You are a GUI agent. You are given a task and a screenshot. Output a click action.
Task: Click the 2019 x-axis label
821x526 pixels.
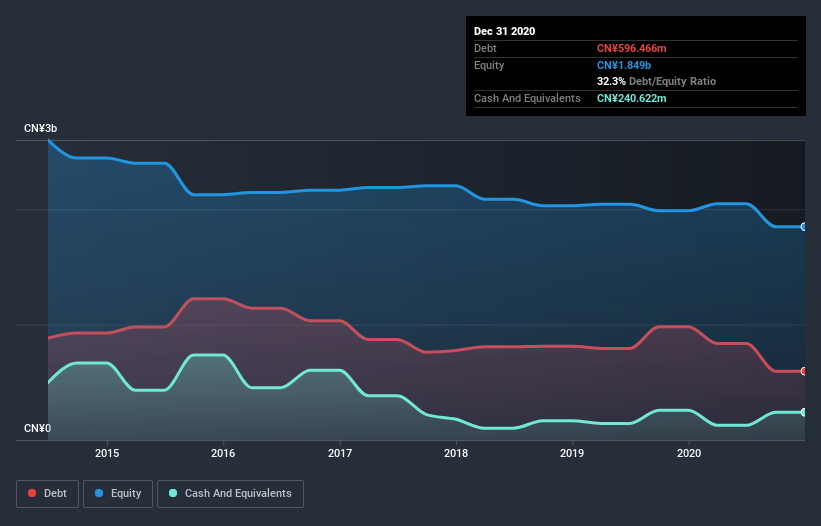point(572,453)
